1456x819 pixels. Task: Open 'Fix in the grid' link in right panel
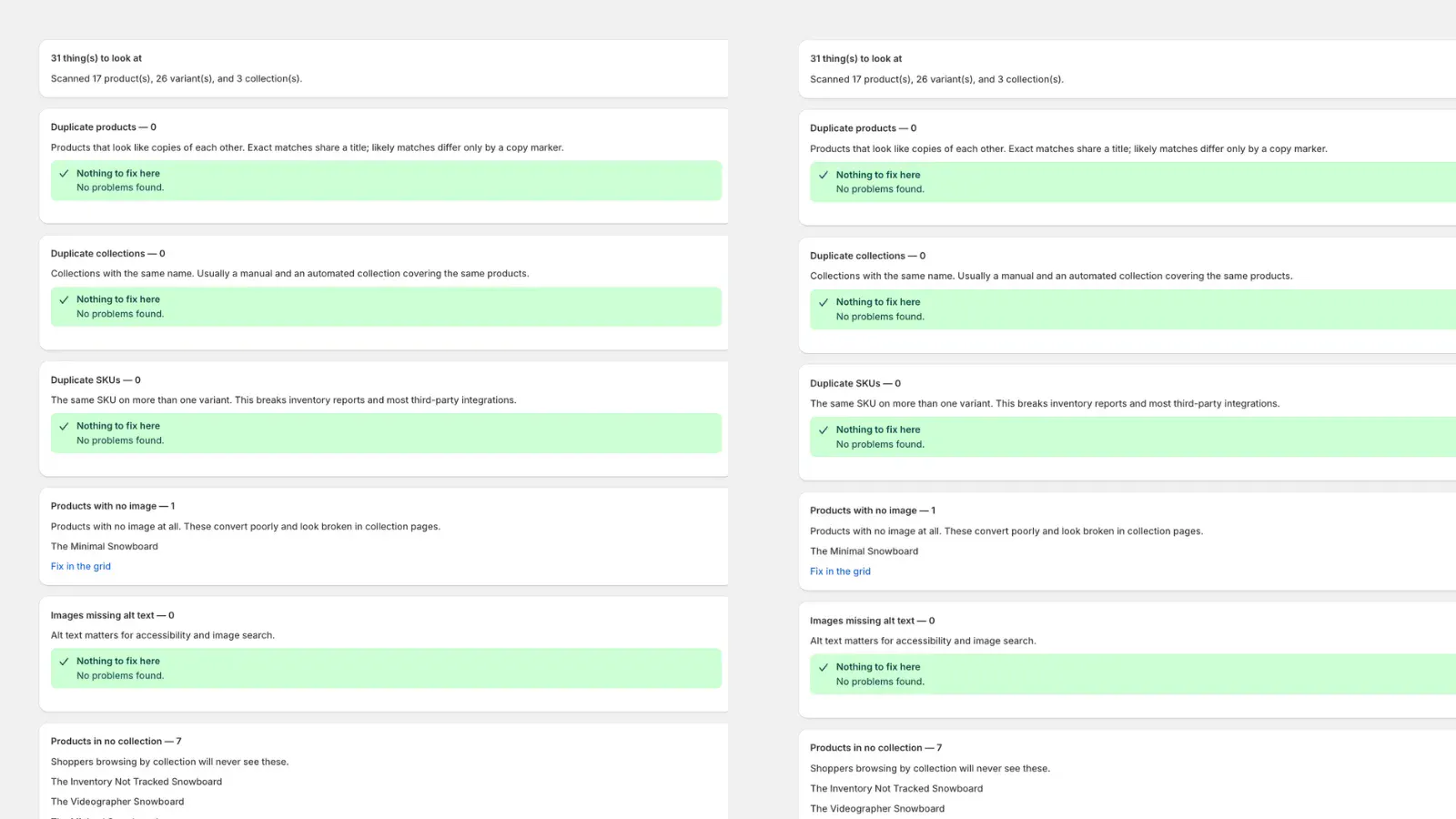pos(840,571)
